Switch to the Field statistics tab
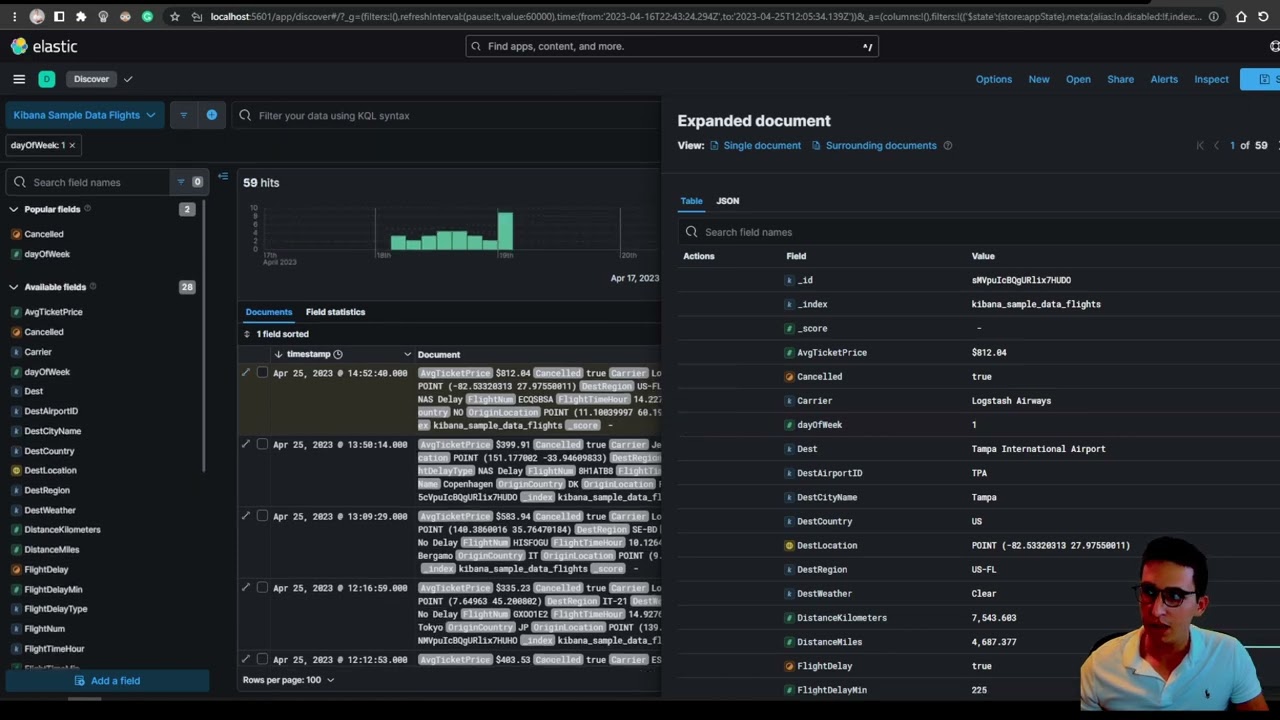The height and width of the screenshot is (720, 1280). (x=335, y=312)
